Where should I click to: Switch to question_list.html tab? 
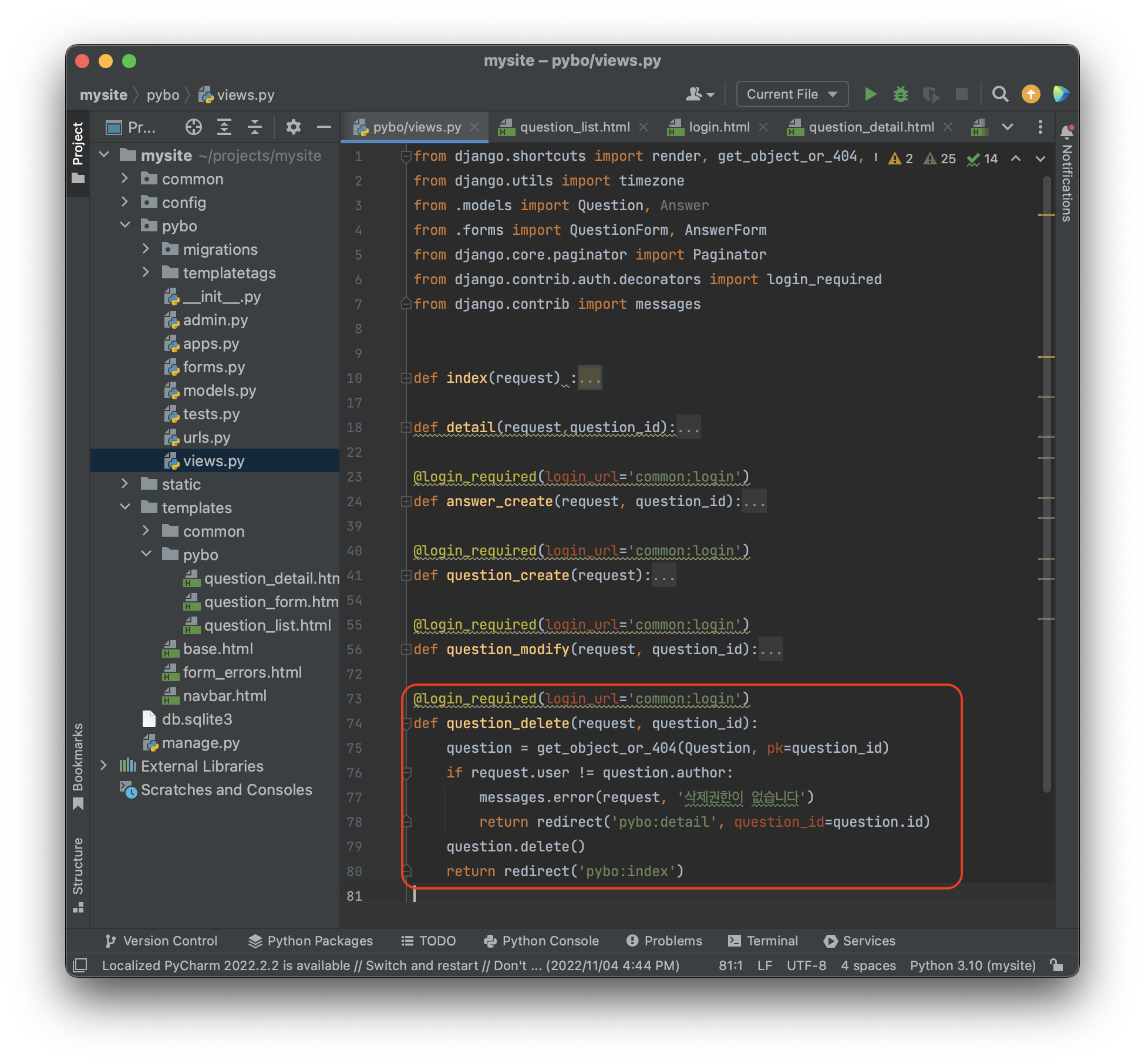574,127
